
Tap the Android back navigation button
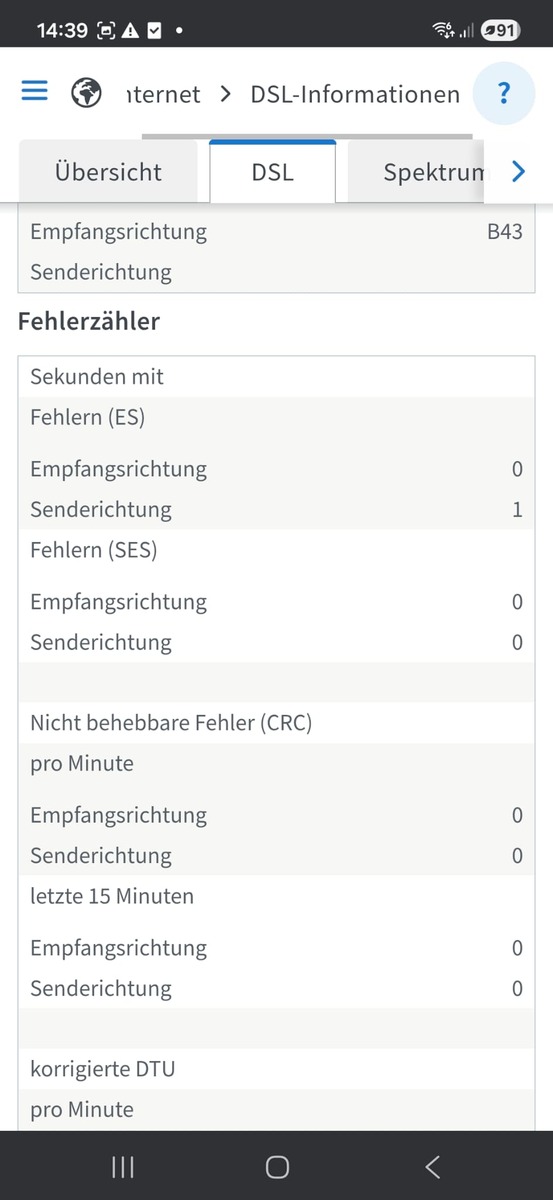pos(432,1166)
